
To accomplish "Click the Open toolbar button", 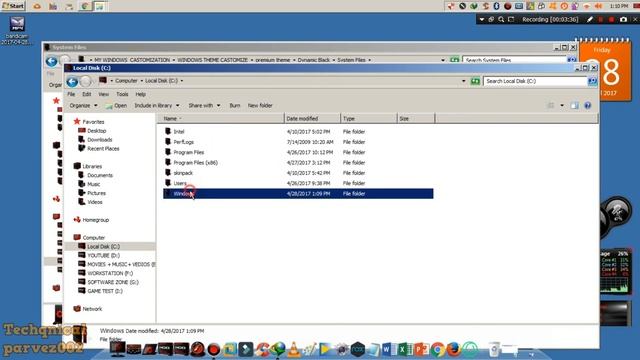I will (116, 106).
